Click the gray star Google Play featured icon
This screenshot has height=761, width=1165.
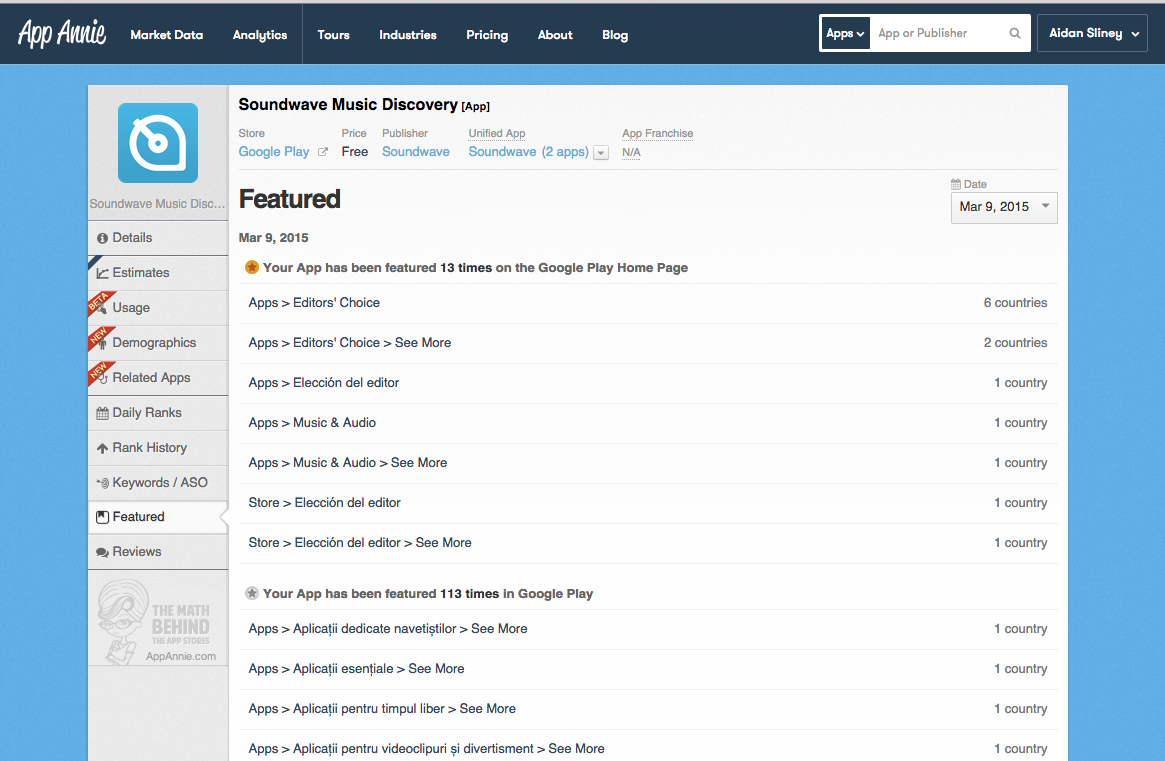[x=252, y=593]
